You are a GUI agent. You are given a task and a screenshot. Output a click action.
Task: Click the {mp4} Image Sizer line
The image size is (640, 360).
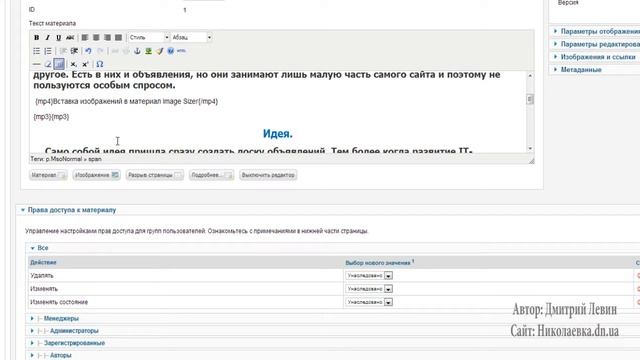(x=127, y=101)
